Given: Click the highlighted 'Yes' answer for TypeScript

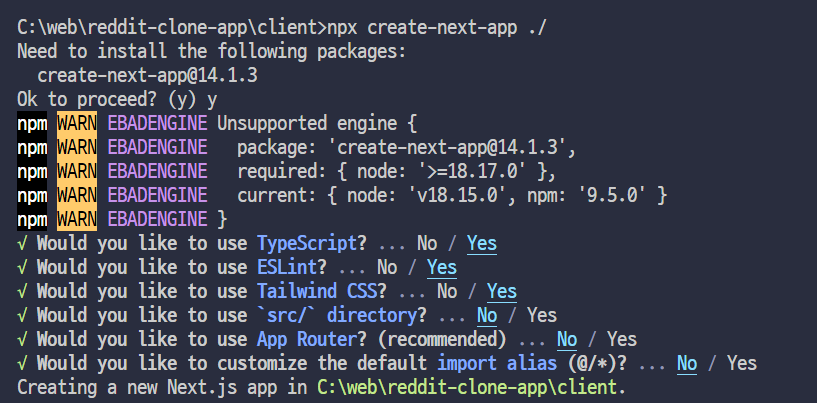Looking at the screenshot, I should point(481,243).
